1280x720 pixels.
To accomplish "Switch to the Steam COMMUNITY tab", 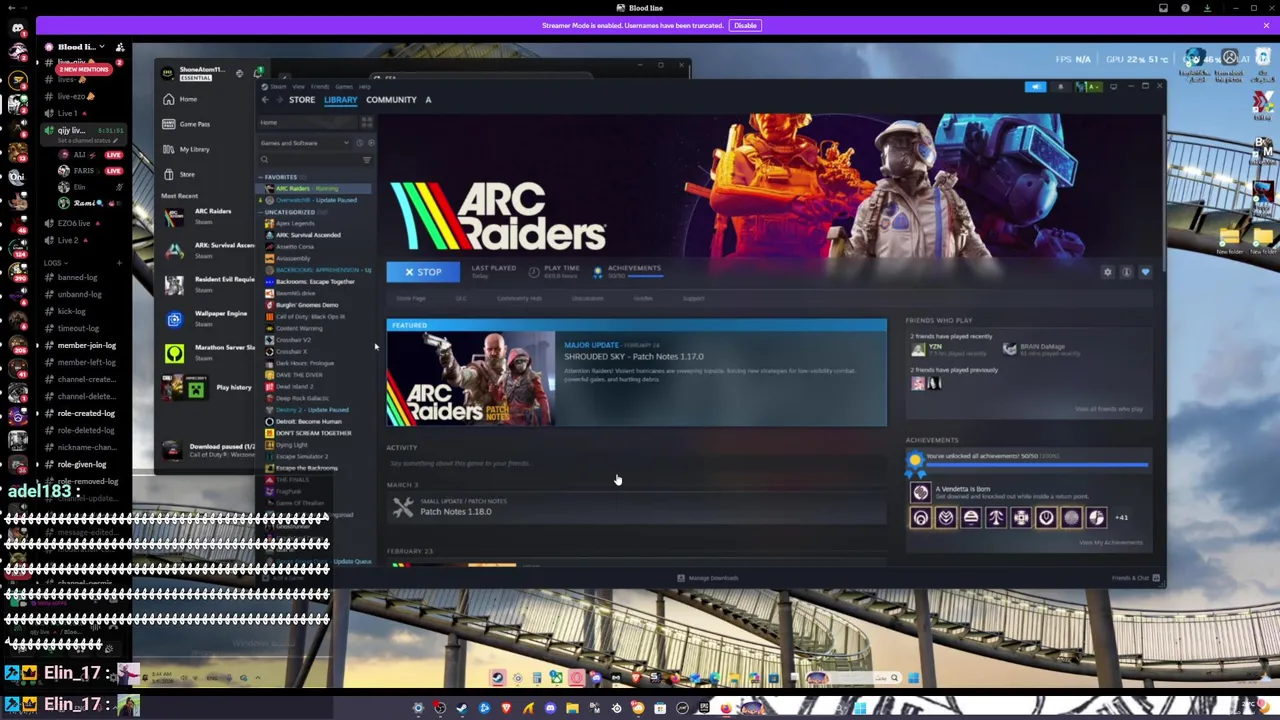I will pos(391,100).
